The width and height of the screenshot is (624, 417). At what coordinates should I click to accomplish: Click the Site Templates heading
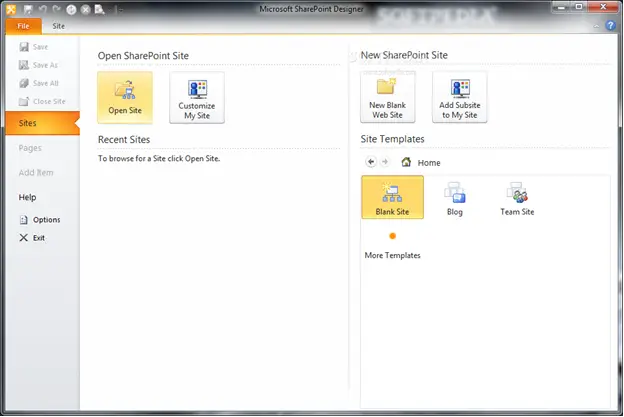392,139
